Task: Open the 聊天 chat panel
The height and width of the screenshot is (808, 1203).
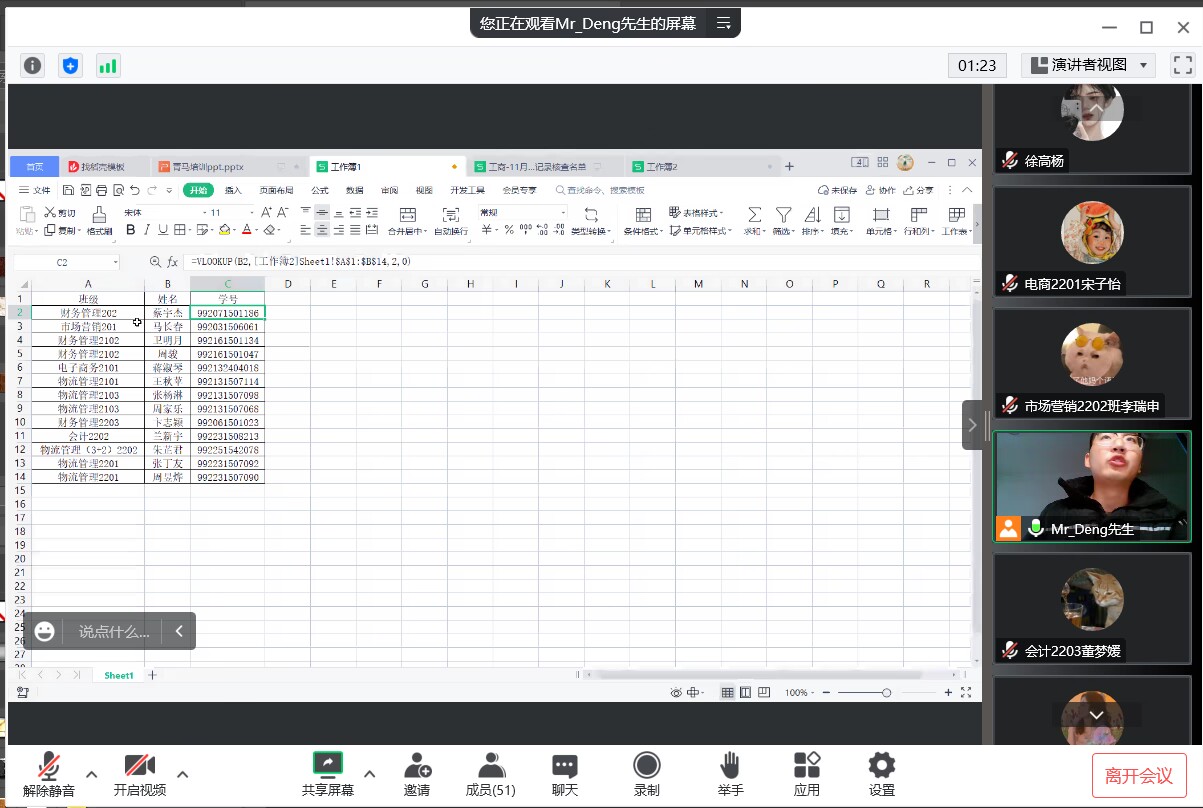Action: tap(565, 774)
